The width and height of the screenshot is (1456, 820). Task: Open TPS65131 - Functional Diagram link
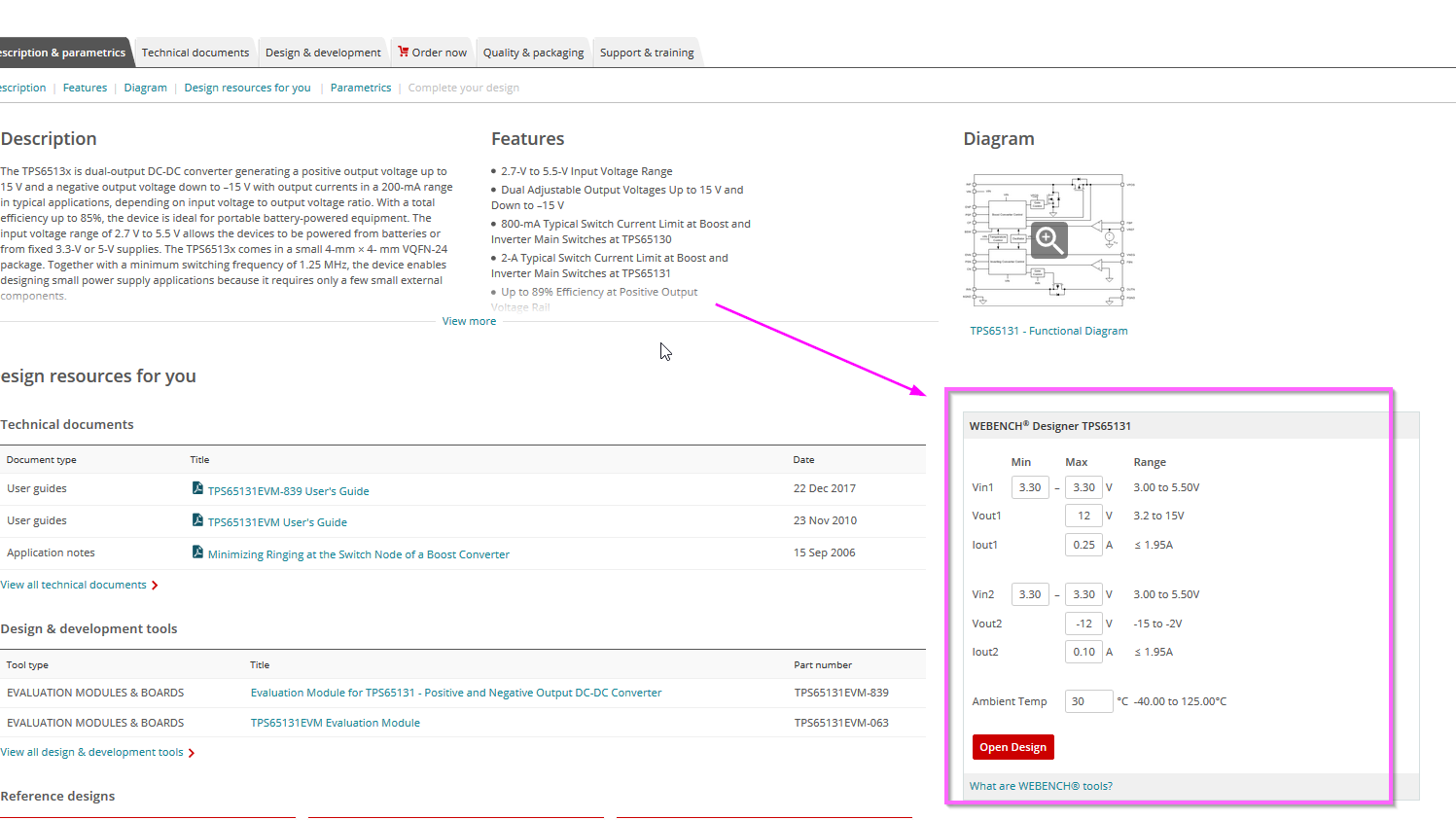pyautogui.click(x=1048, y=331)
